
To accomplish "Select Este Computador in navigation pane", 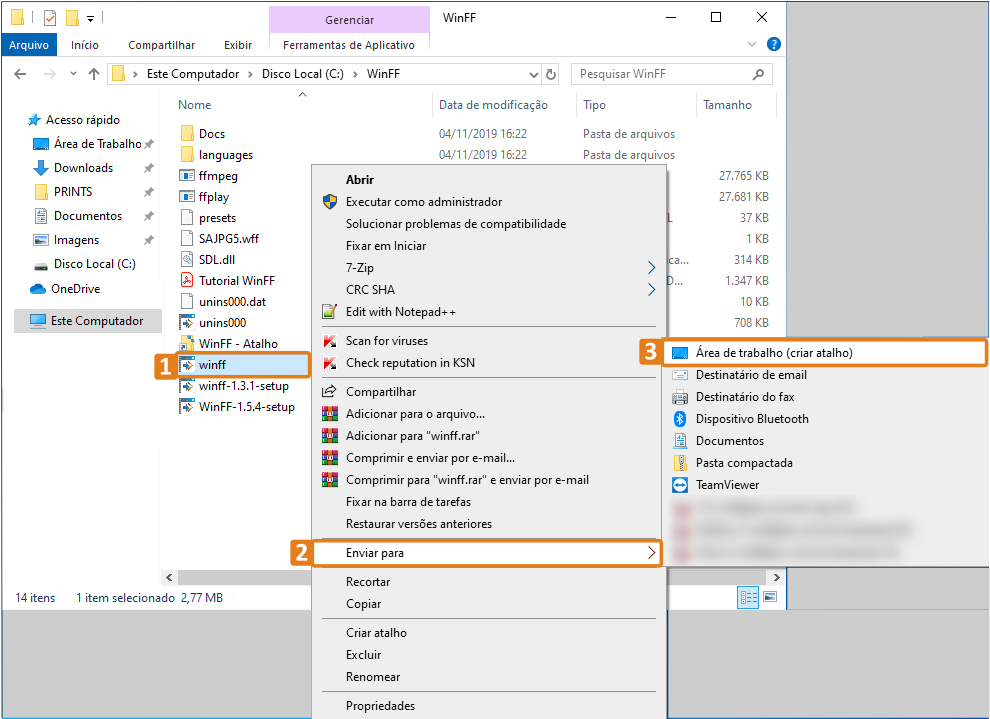I will (88, 321).
